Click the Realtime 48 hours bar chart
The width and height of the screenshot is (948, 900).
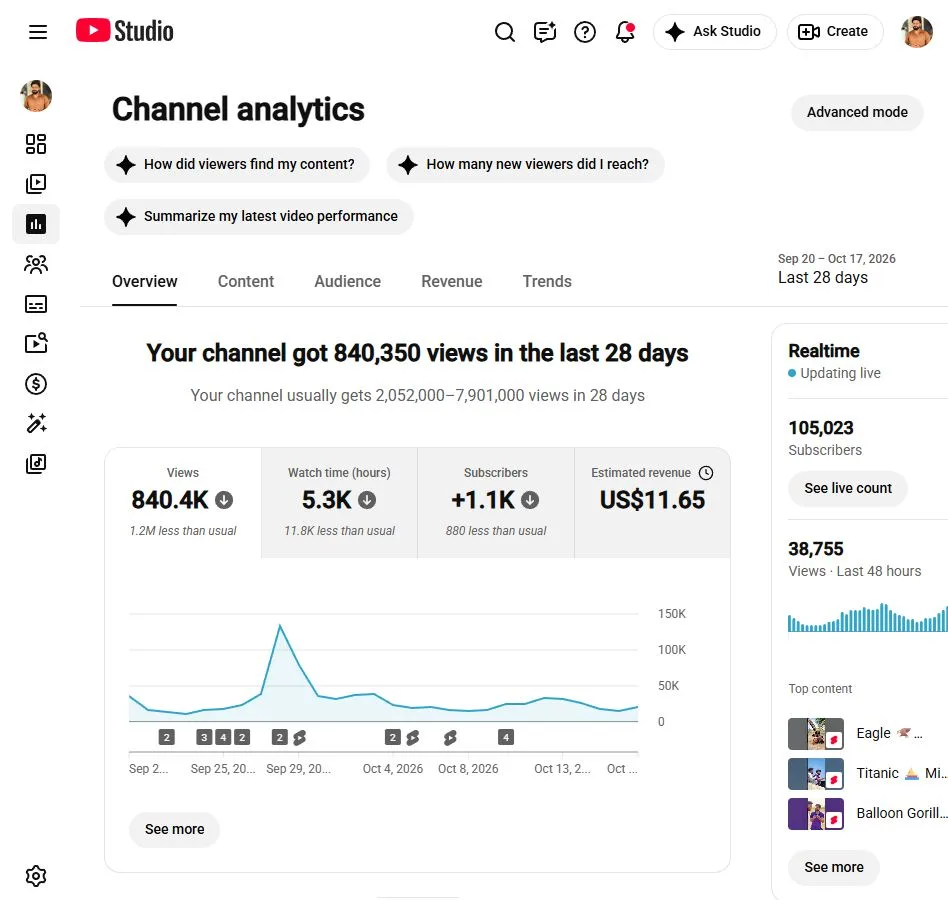pyautogui.click(x=868, y=618)
